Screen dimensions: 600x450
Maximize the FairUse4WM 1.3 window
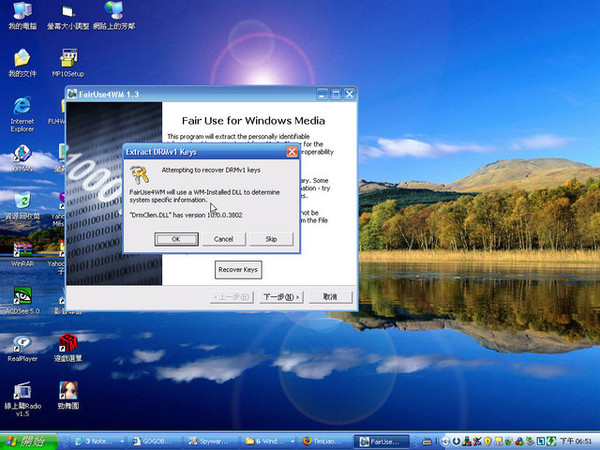tap(336, 94)
